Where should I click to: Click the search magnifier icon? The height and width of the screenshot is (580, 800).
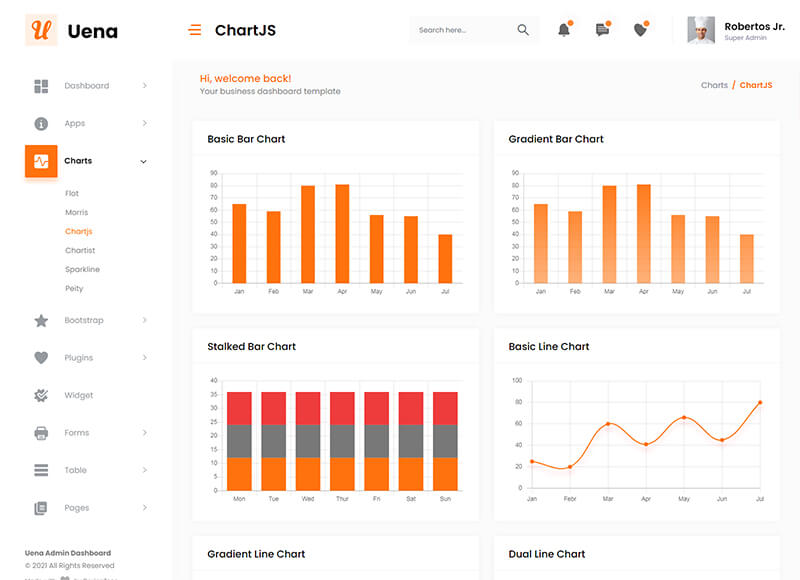pyautogui.click(x=523, y=30)
